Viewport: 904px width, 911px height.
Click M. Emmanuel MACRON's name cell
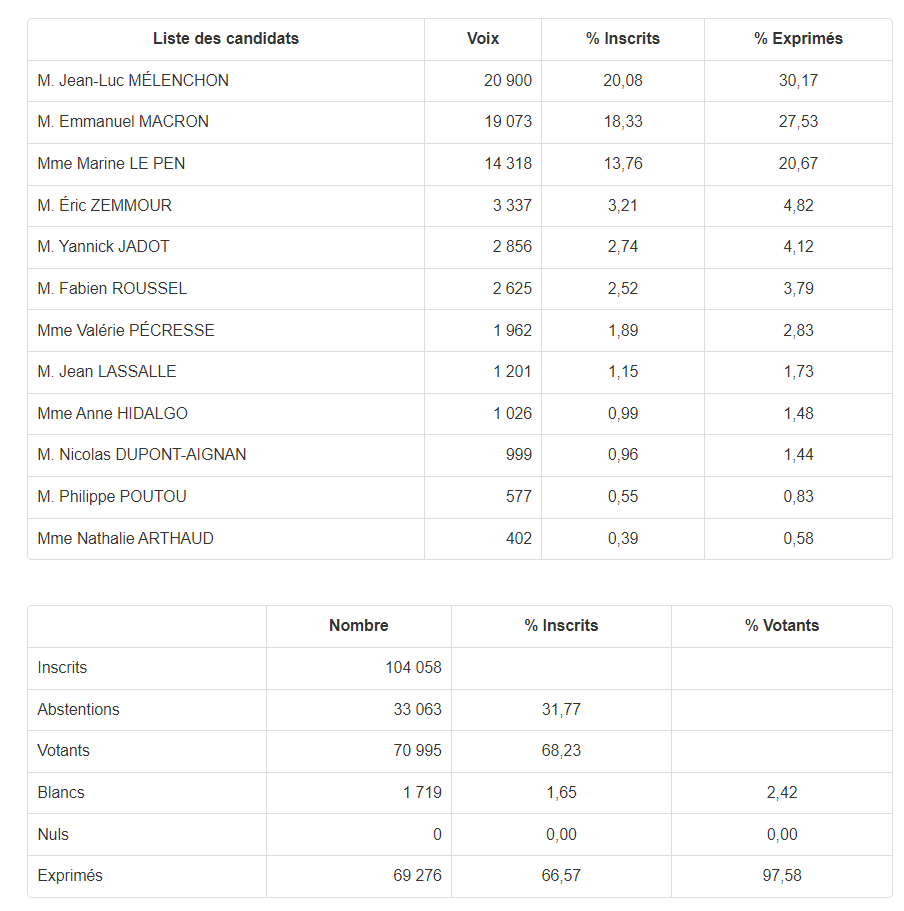(123, 122)
